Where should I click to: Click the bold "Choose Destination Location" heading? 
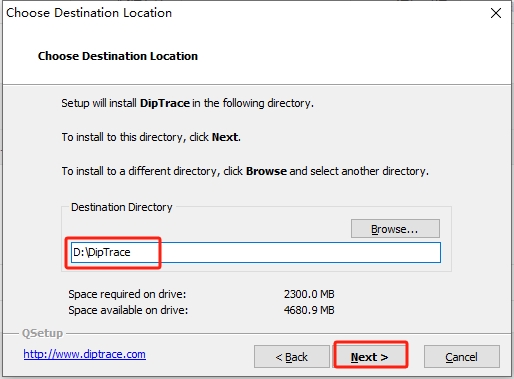click(118, 56)
